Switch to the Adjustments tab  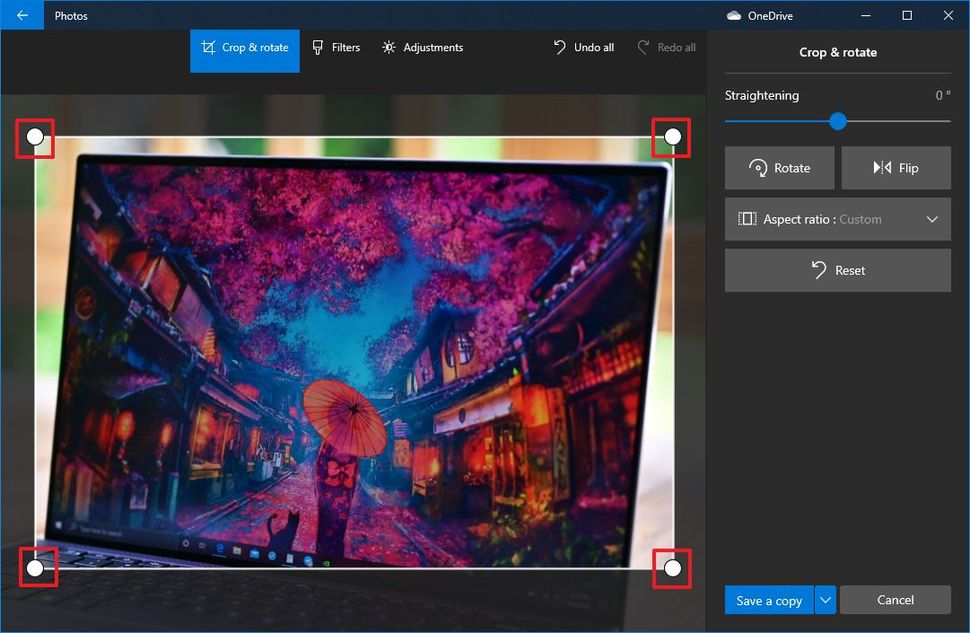click(x=422, y=47)
